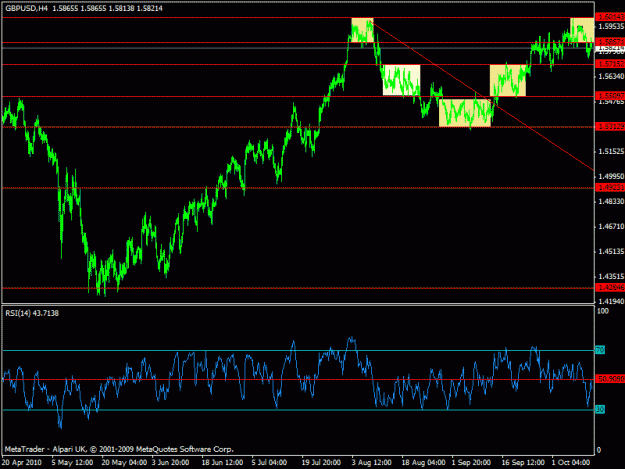Select the red 1.57152 price level label
The image size is (625, 469).
[x=610, y=64]
